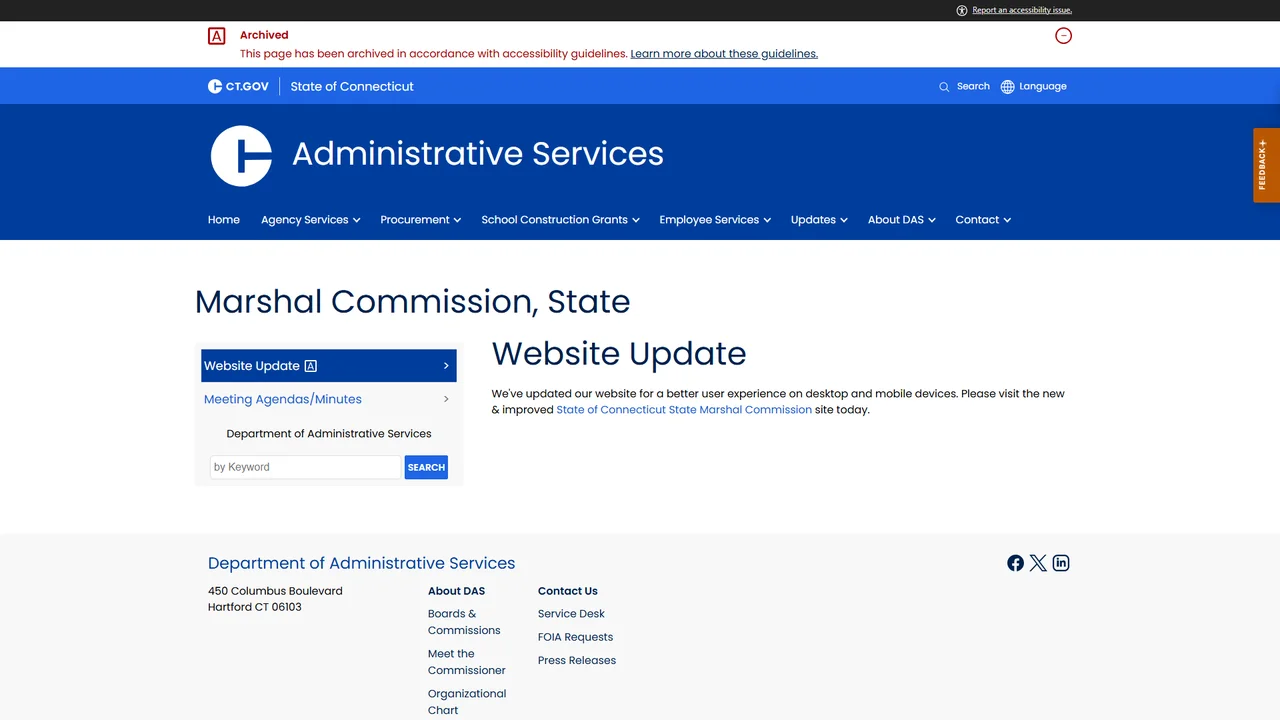This screenshot has width=1280, height=720.
Task: Click the 'State of Connecticut' header text
Action: 352,87
